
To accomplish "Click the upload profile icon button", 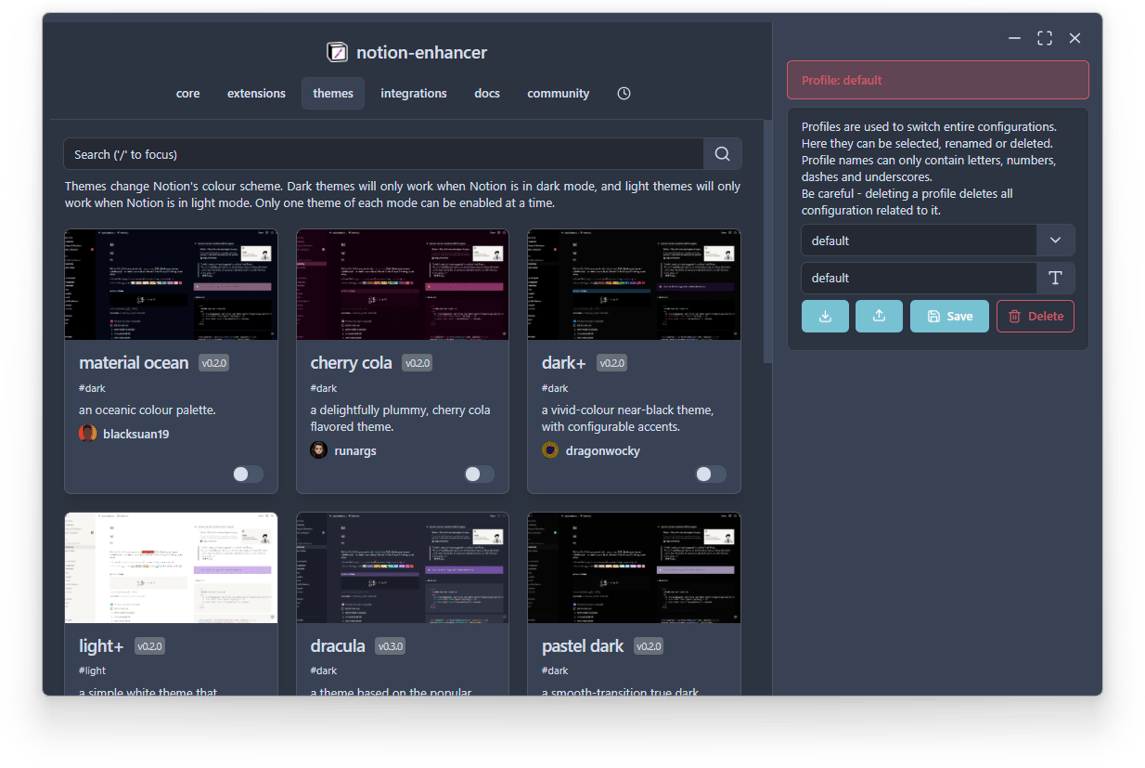I will (x=879, y=316).
